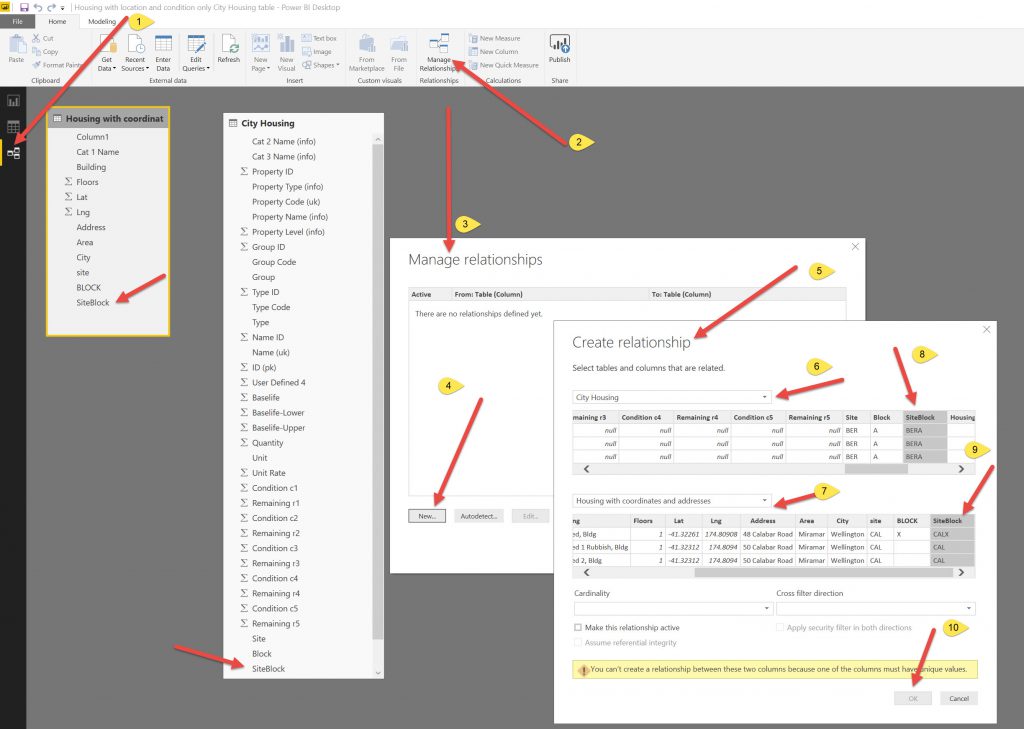The image size is (1024, 729).
Task: Open the Cardinality dropdown
Action: (672, 608)
